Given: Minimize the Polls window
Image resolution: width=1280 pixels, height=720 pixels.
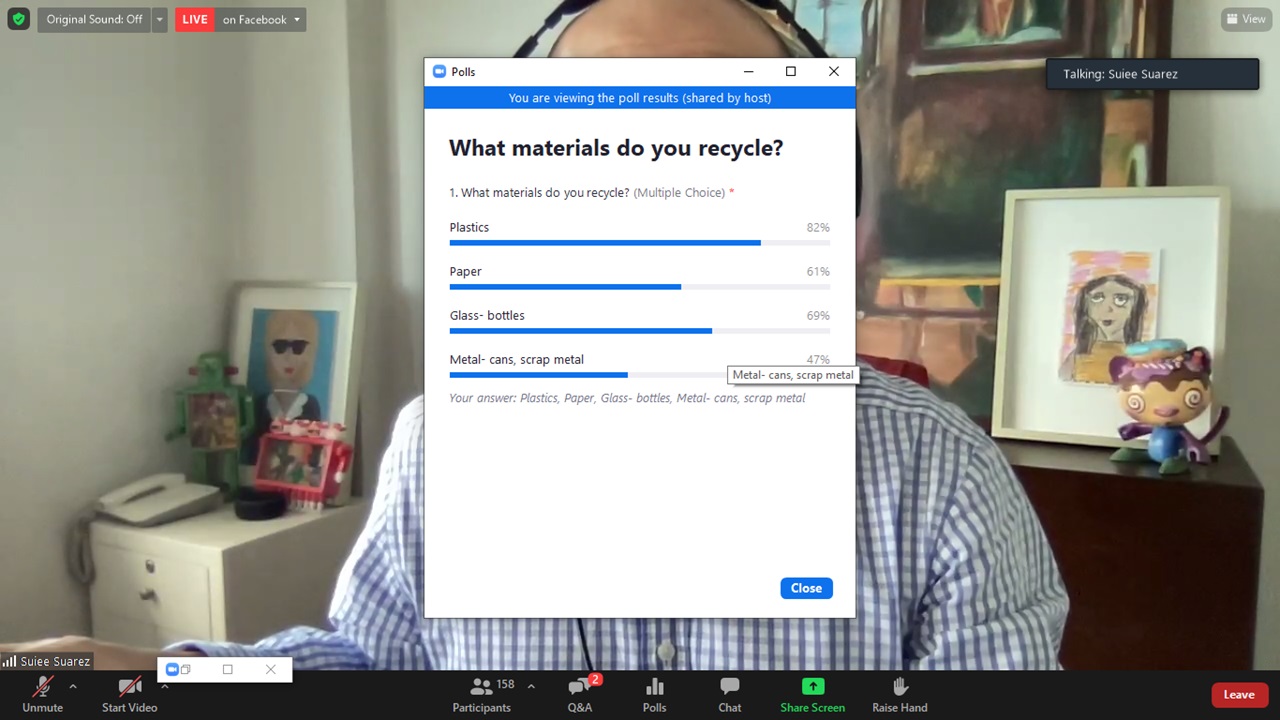Looking at the screenshot, I should point(748,72).
